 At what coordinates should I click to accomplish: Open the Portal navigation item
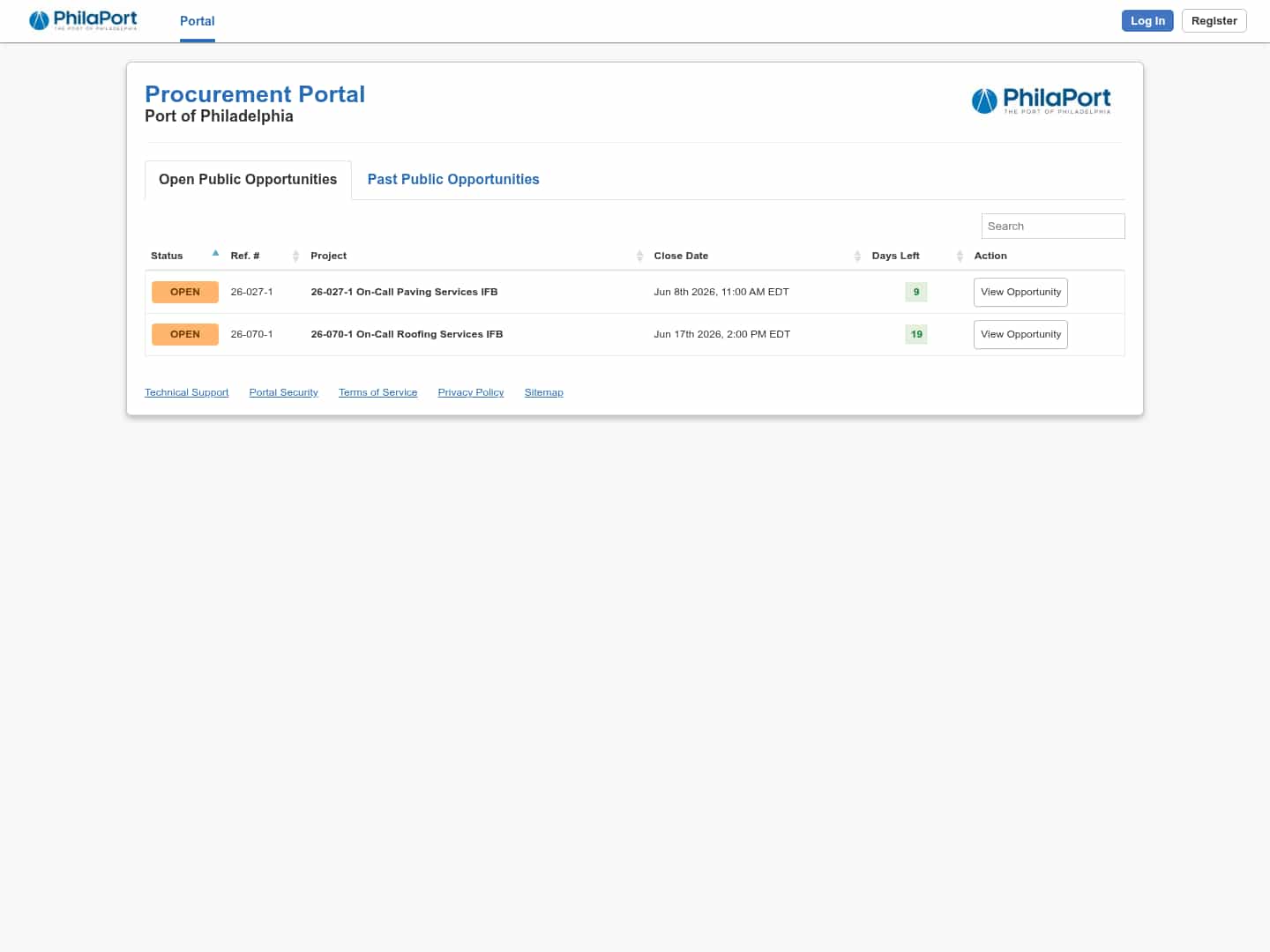(x=198, y=21)
